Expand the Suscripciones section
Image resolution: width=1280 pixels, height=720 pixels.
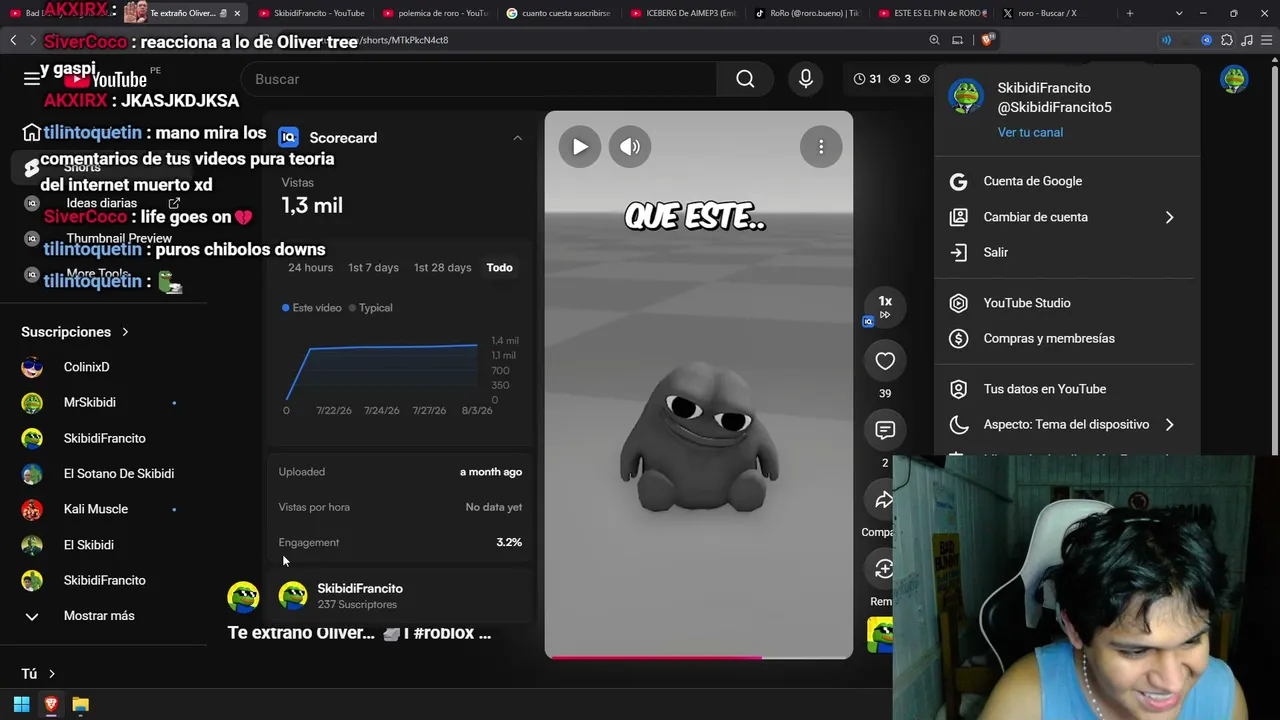75,332
